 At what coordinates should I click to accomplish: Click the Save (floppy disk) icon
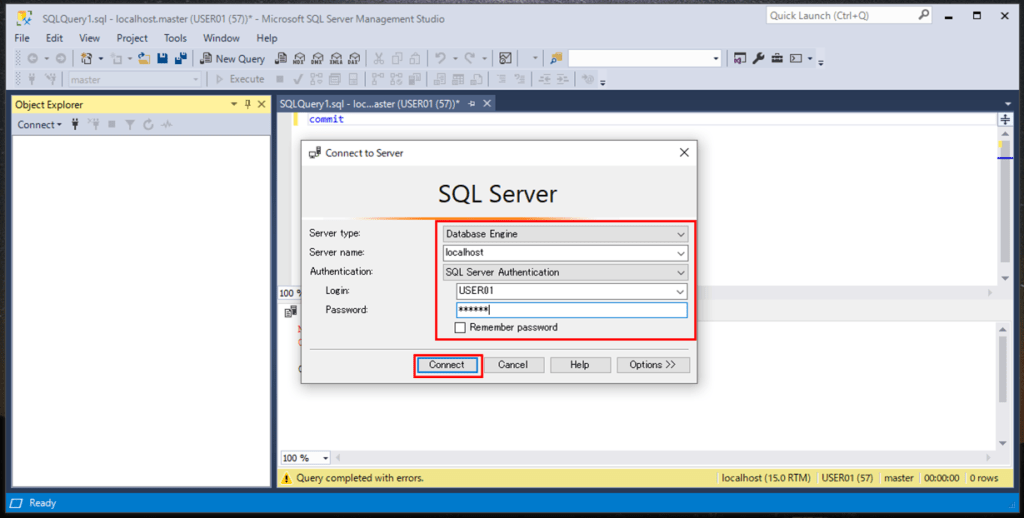point(163,59)
